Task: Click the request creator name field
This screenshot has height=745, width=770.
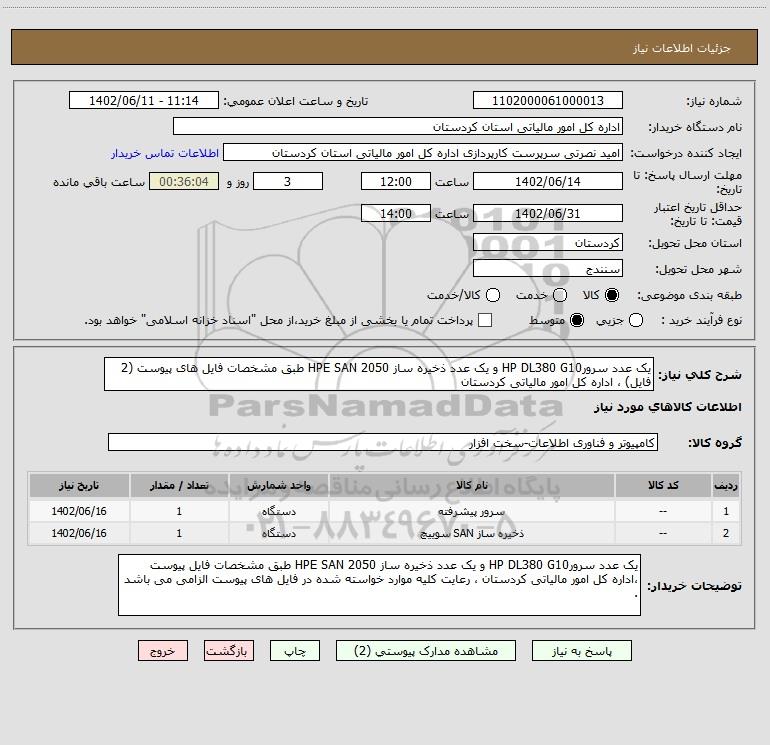Action: tap(423, 153)
